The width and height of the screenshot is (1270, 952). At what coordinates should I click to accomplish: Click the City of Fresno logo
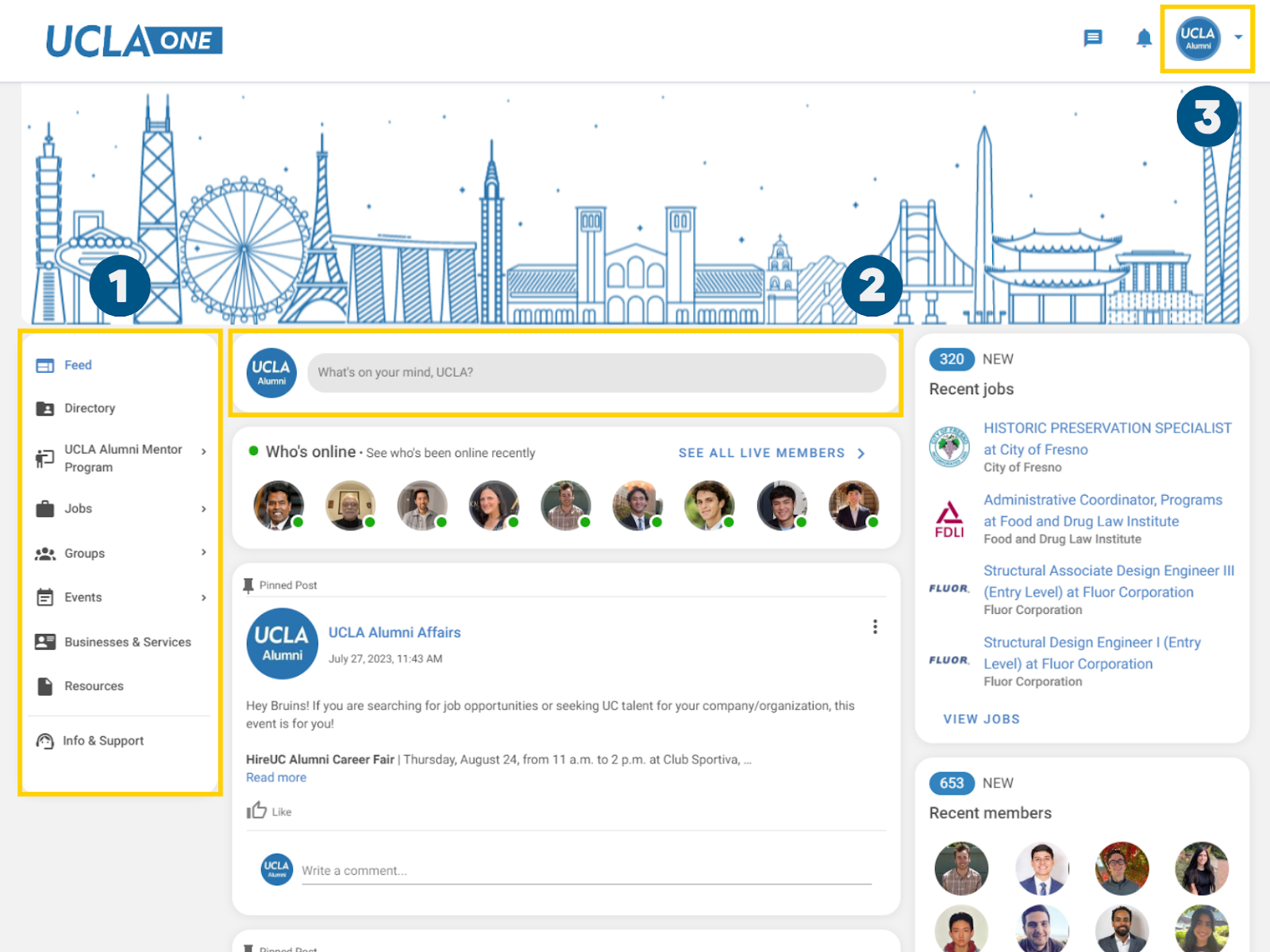click(x=949, y=447)
